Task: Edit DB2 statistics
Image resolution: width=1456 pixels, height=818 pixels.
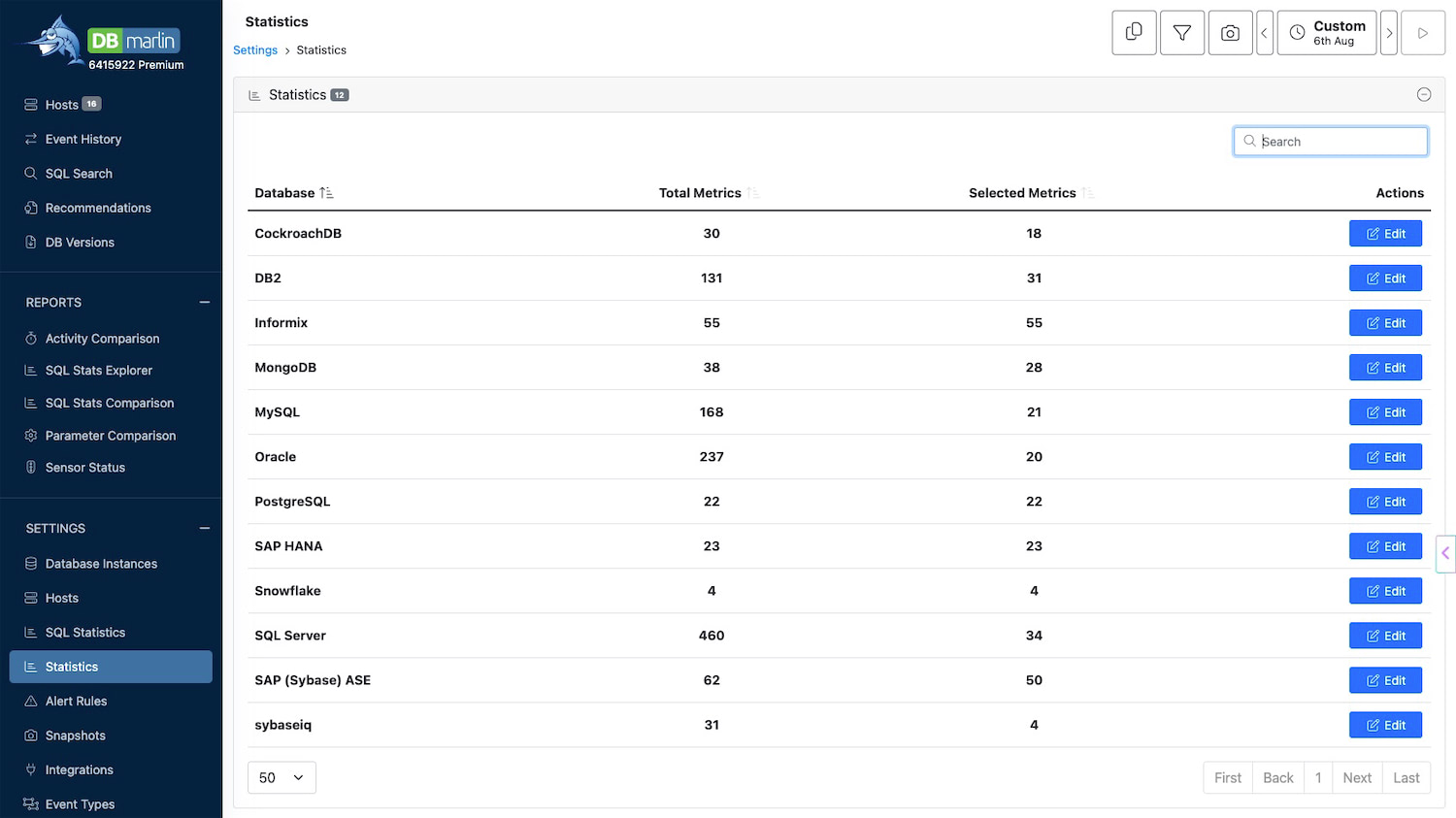Action: coord(1385,278)
